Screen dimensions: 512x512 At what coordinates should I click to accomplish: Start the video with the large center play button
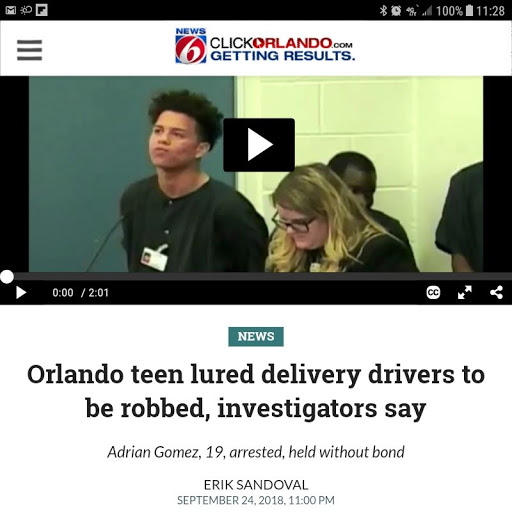pyautogui.click(x=259, y=145)
